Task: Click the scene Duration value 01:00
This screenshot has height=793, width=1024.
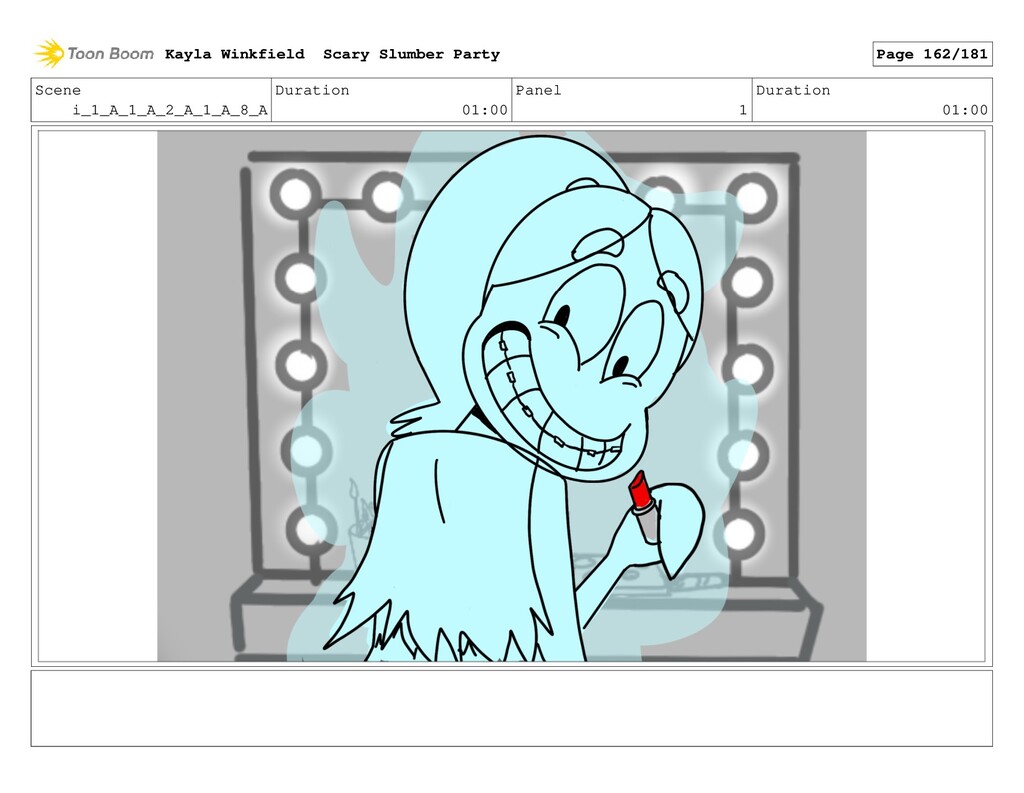Action: pyautogui.click(x=485, y=110)
